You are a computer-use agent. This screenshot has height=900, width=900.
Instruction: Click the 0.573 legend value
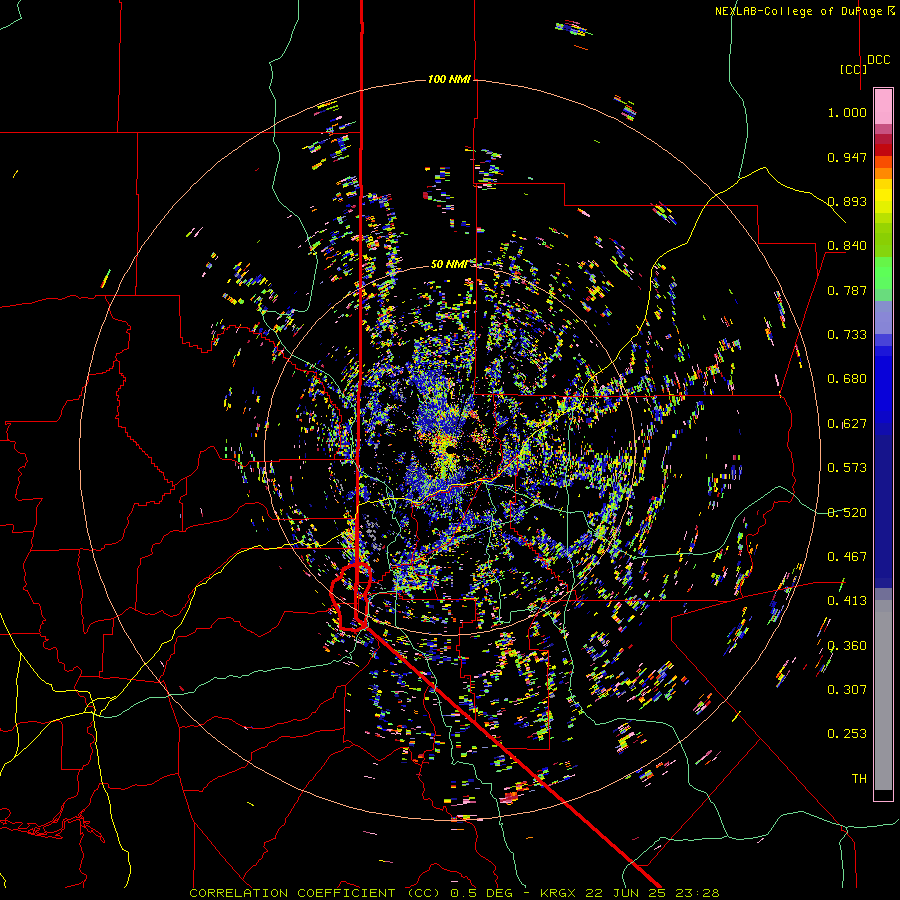pos(847,468)
